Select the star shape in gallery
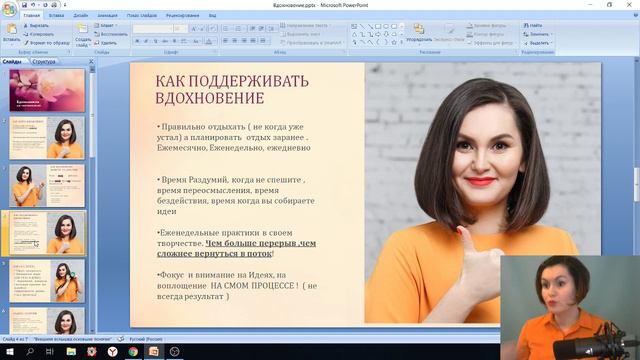 tap(394, 42)
